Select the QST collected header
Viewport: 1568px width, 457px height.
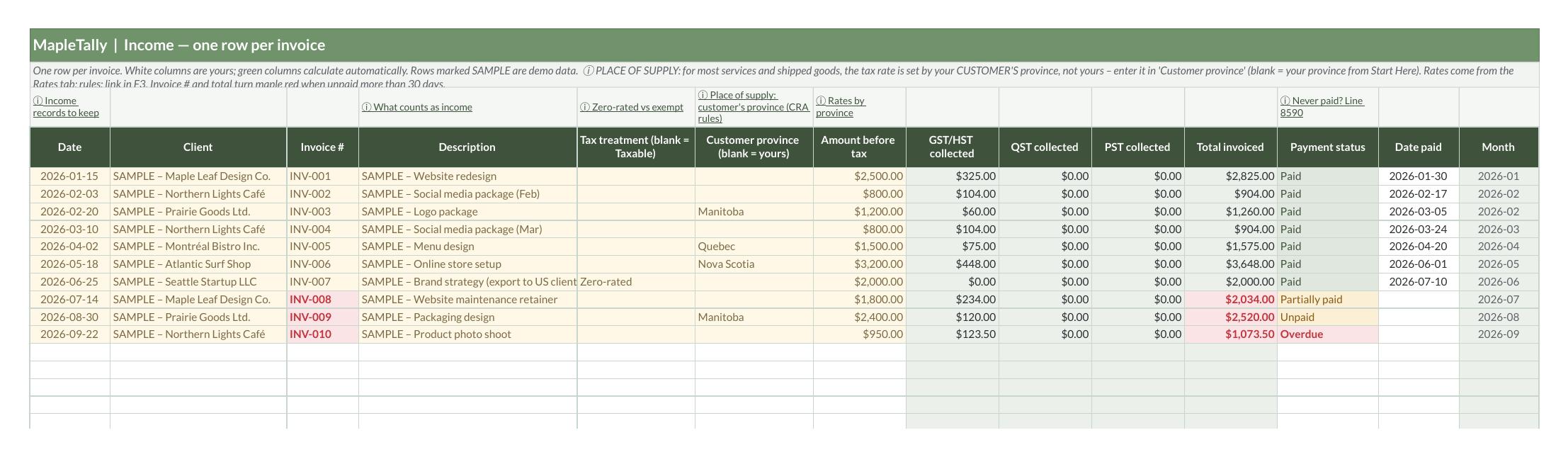[1045, 147]
